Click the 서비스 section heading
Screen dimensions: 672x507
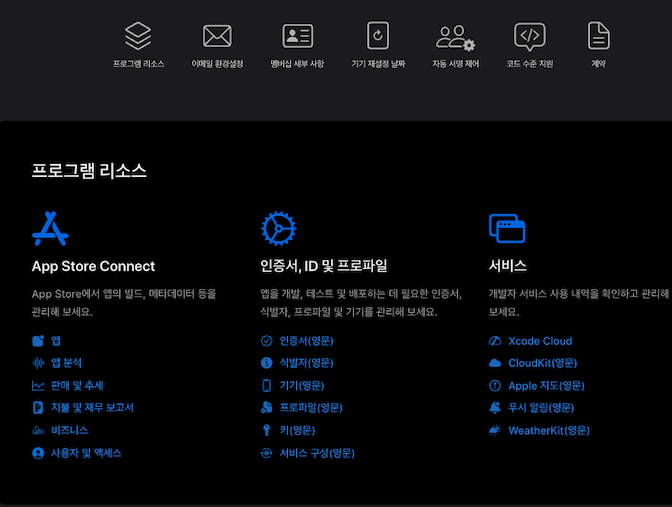[x=507, y=266]
